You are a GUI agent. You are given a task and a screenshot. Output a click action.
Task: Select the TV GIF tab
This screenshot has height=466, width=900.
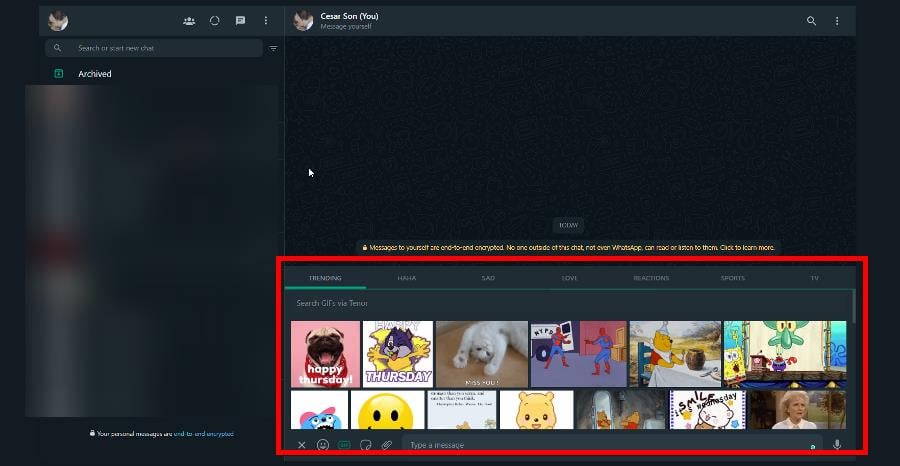click(814, 278)
